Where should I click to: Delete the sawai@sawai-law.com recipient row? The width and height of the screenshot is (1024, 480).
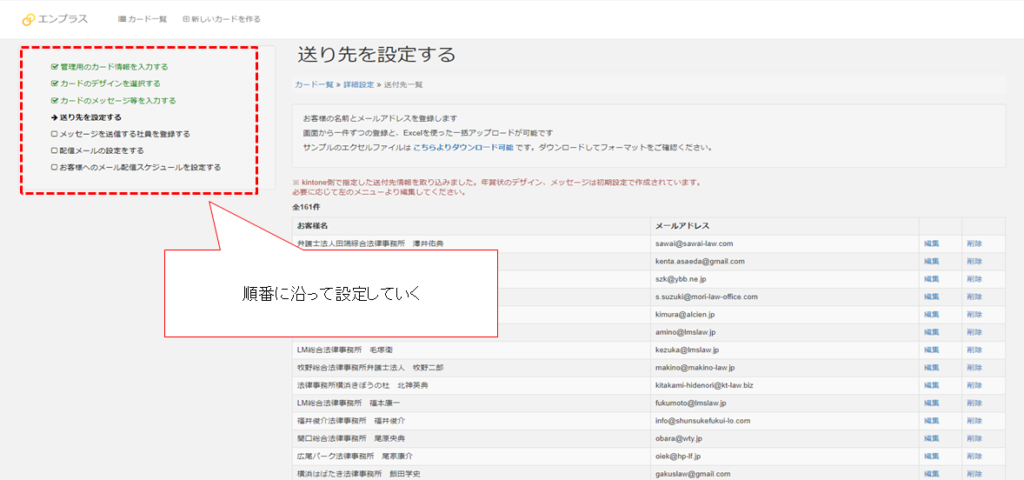[x=973, y=243]
